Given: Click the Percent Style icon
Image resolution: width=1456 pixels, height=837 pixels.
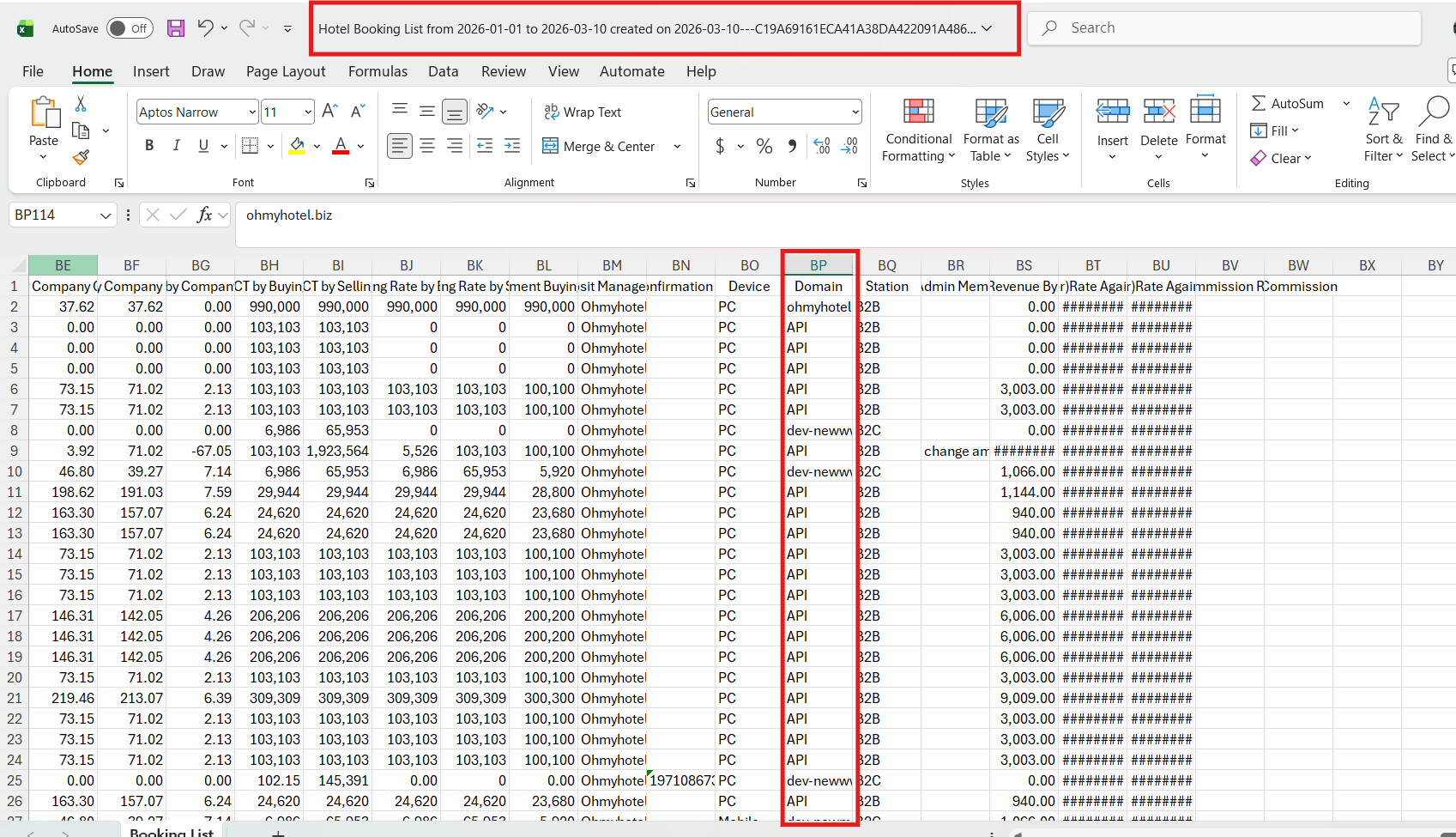Looking at the screenshot, I should coord(764,147).
